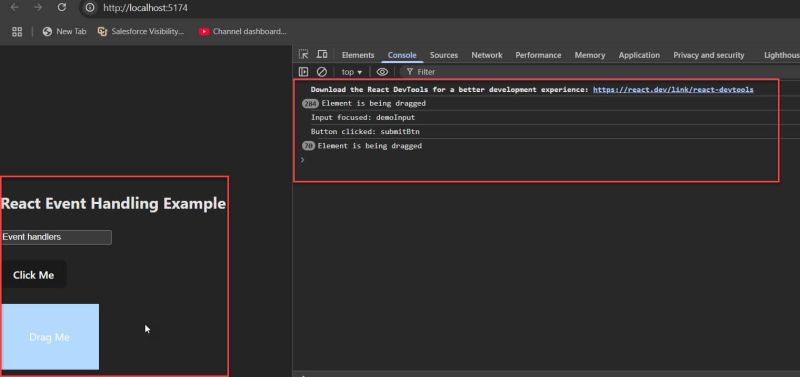Toggle the console sidebar icon
The image size is (800, 377).
(x=304, y=72)
